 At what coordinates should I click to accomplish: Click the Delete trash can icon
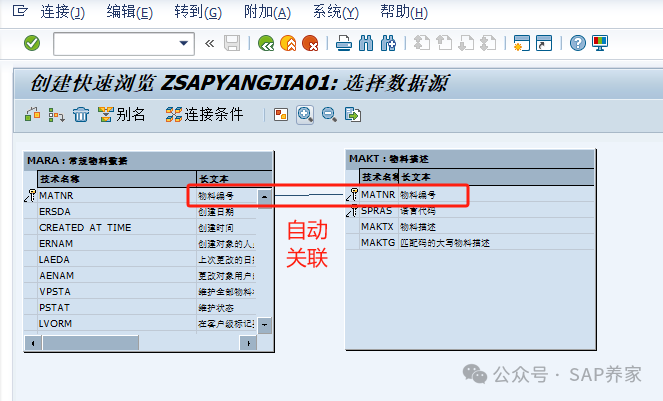pos(81,115)
